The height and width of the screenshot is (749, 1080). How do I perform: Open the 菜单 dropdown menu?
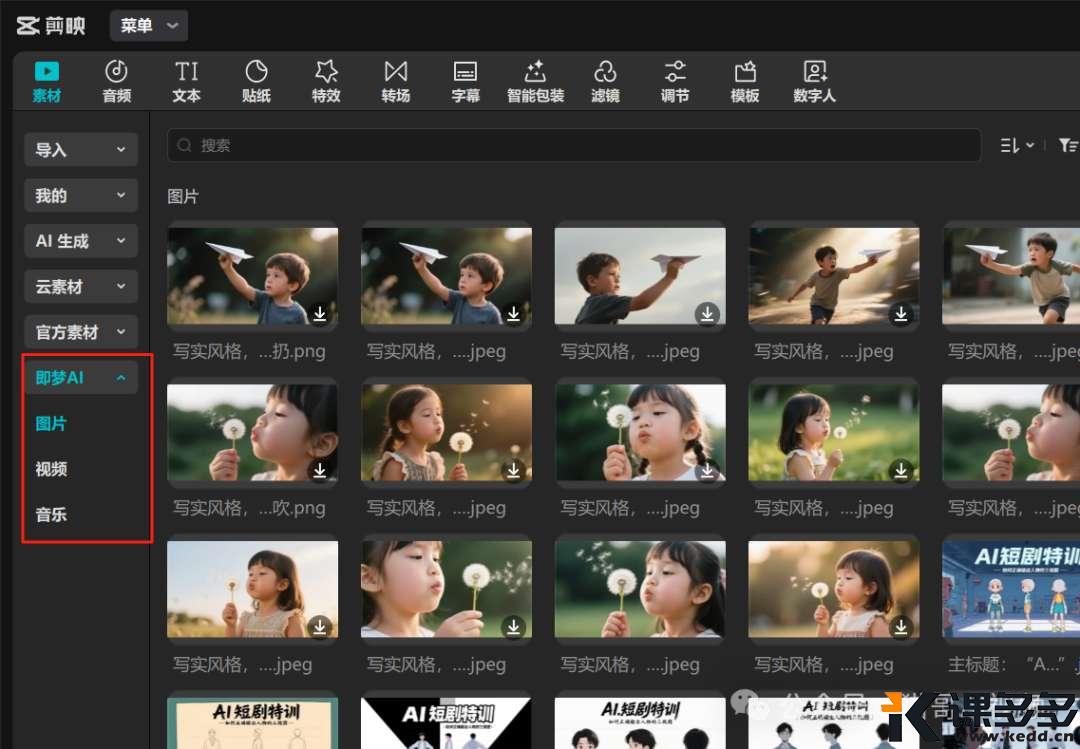click(x=148, y=26)
